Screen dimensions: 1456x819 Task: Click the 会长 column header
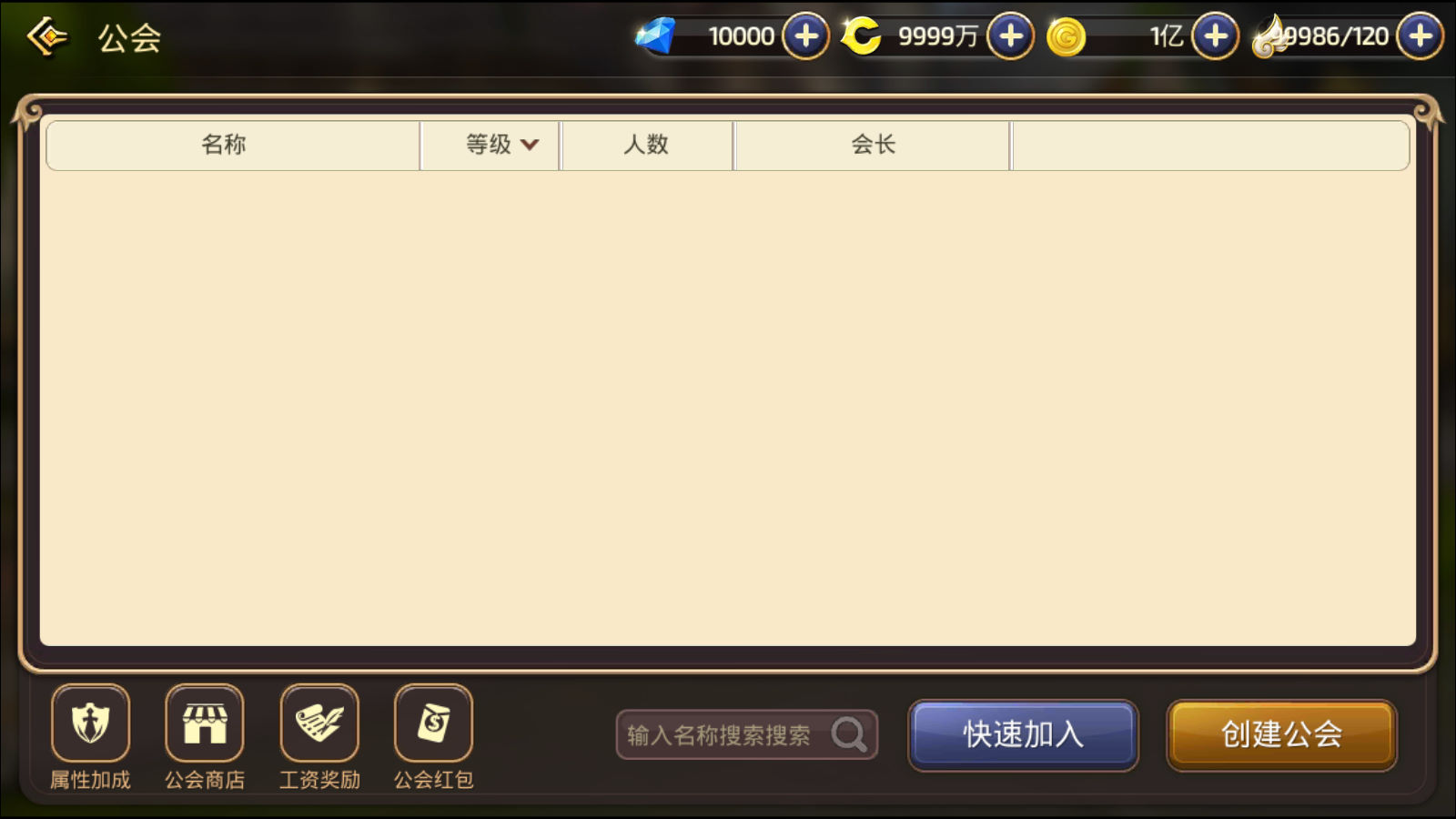coord(873,145)
